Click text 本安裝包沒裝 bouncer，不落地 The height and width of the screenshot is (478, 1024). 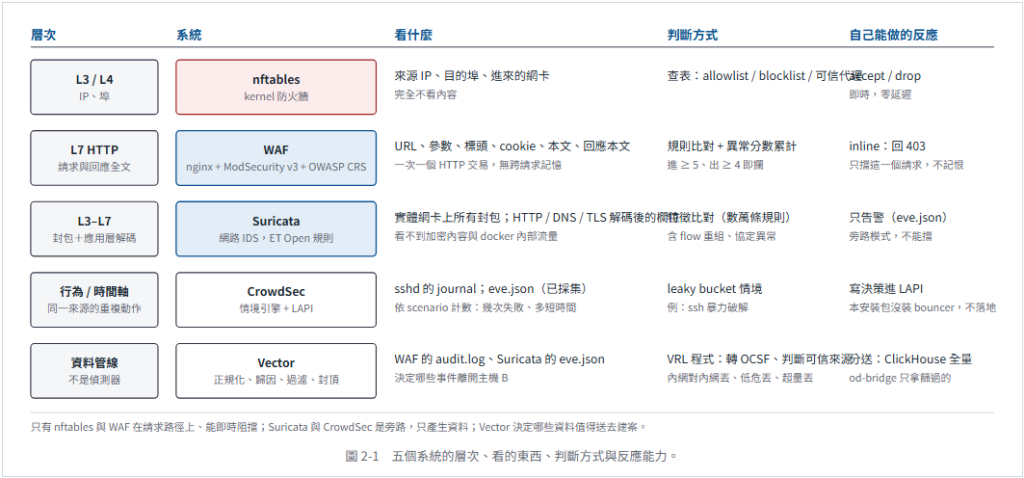(x=922, y=307)
